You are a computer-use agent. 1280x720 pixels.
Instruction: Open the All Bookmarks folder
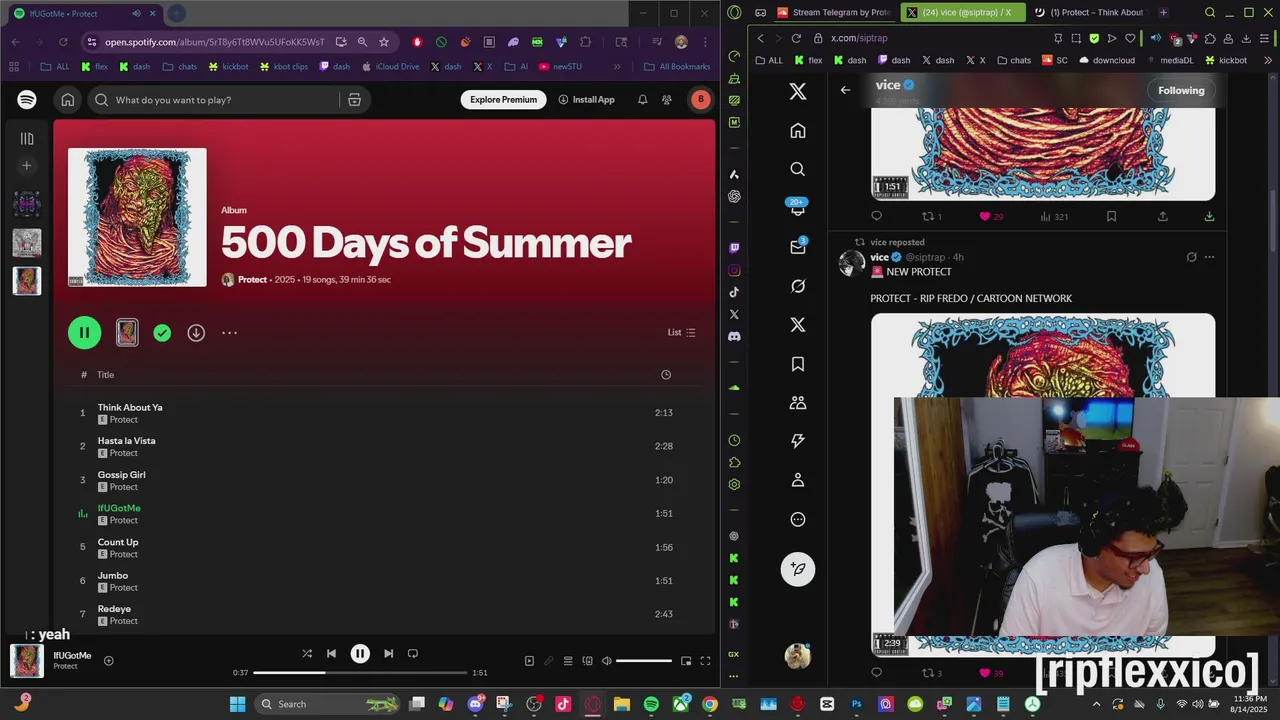(678, 67)
